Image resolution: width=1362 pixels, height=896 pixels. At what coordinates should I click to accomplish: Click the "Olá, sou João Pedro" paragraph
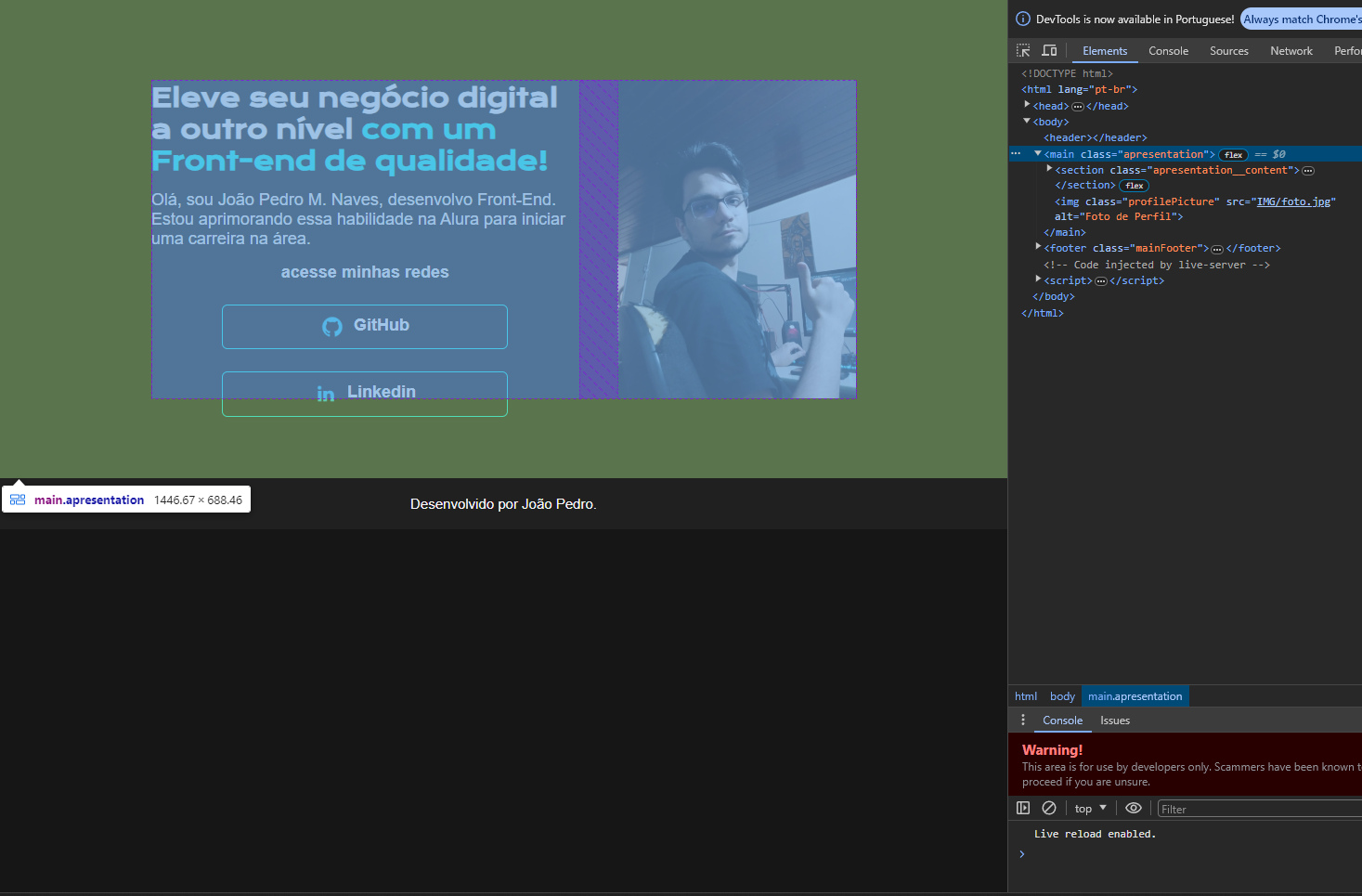358,219
